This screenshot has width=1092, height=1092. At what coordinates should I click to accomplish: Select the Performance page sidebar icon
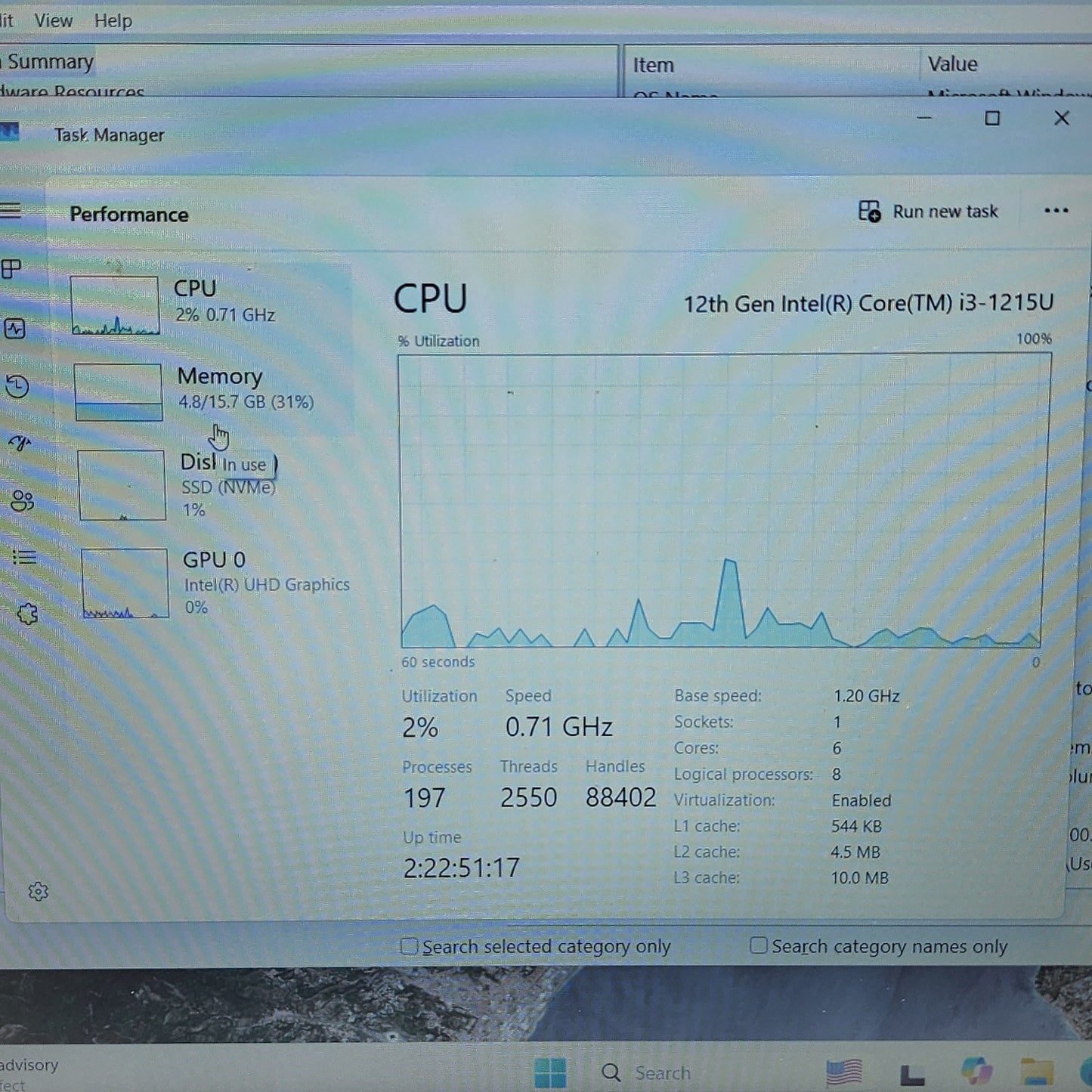(15, 329)
